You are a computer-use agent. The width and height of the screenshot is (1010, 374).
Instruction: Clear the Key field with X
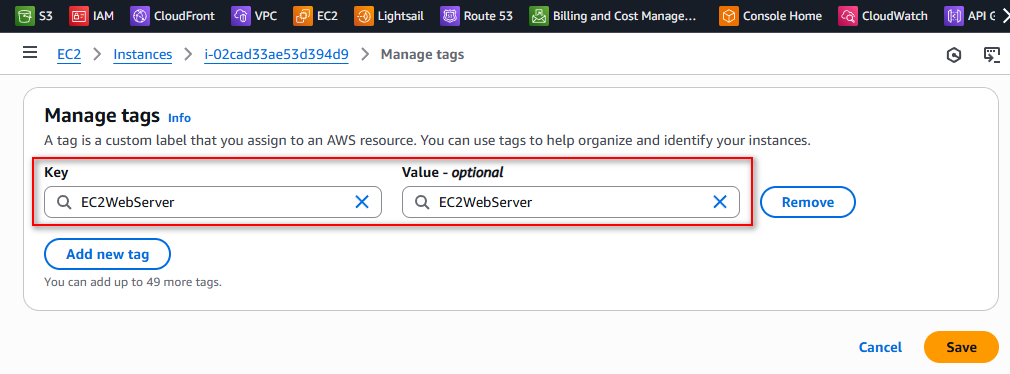pyautogui.click(x=362, y=202)
